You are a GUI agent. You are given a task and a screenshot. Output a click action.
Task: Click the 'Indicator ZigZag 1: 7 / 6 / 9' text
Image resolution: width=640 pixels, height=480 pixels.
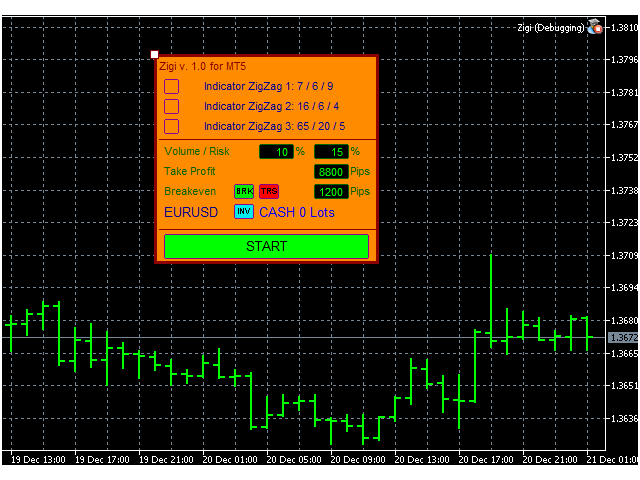269,87
